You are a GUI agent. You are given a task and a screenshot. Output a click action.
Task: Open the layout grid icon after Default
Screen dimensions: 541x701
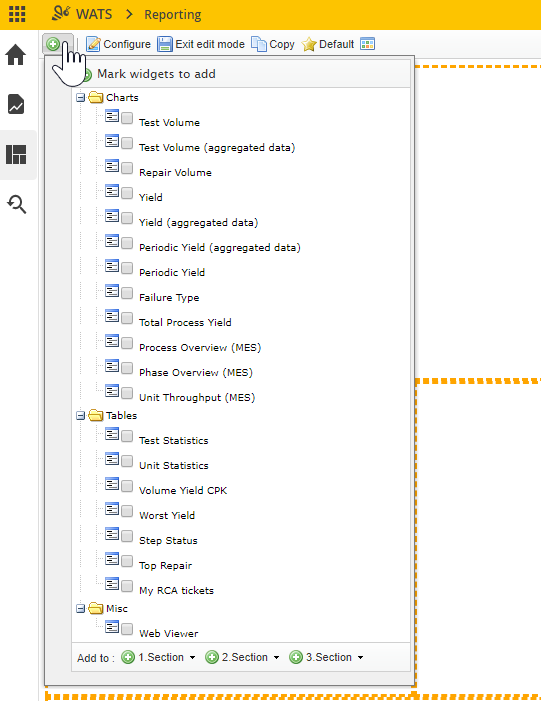pyautogui.click(x=368, y=44)
